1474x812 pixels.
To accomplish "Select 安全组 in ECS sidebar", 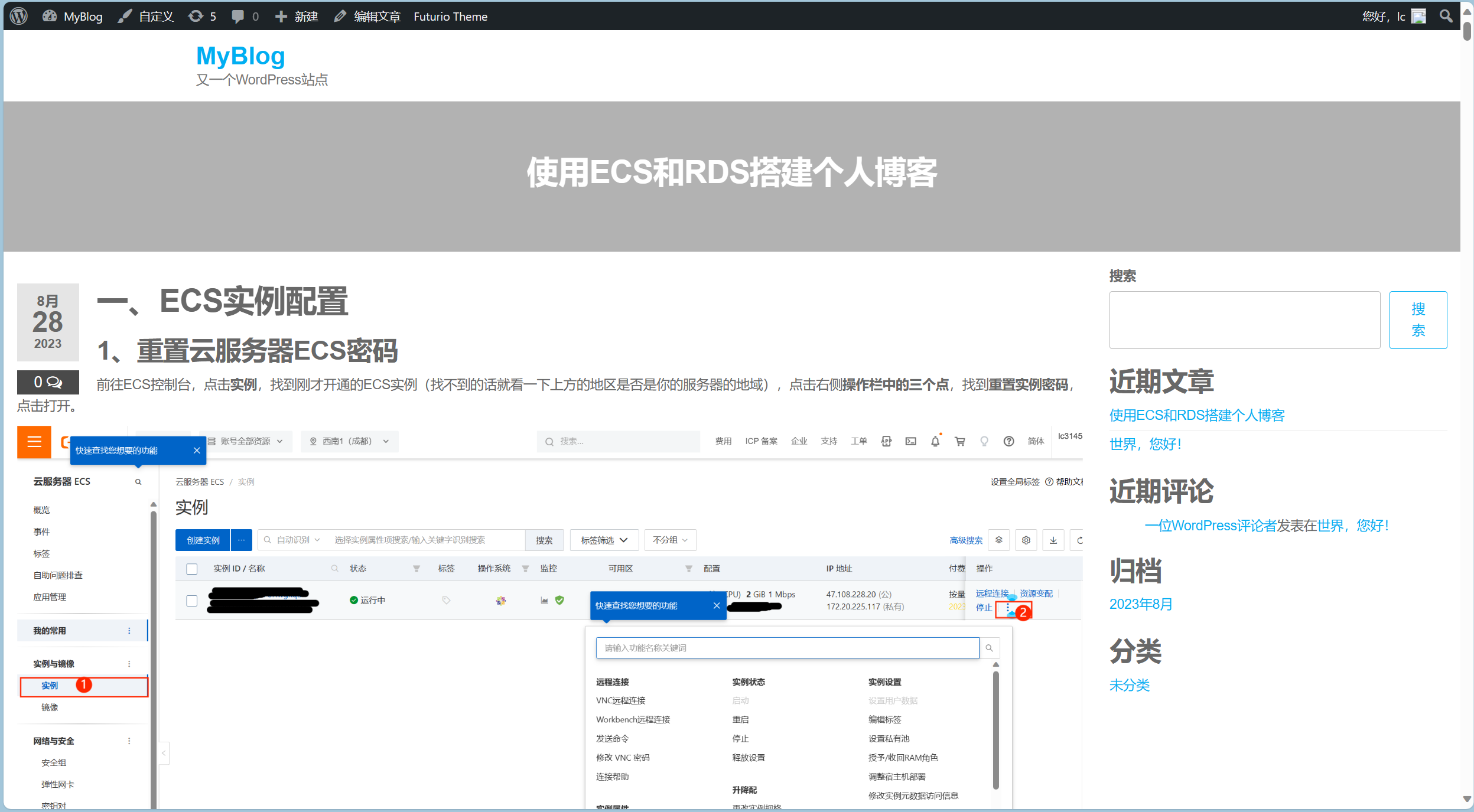I will [54, 763].
